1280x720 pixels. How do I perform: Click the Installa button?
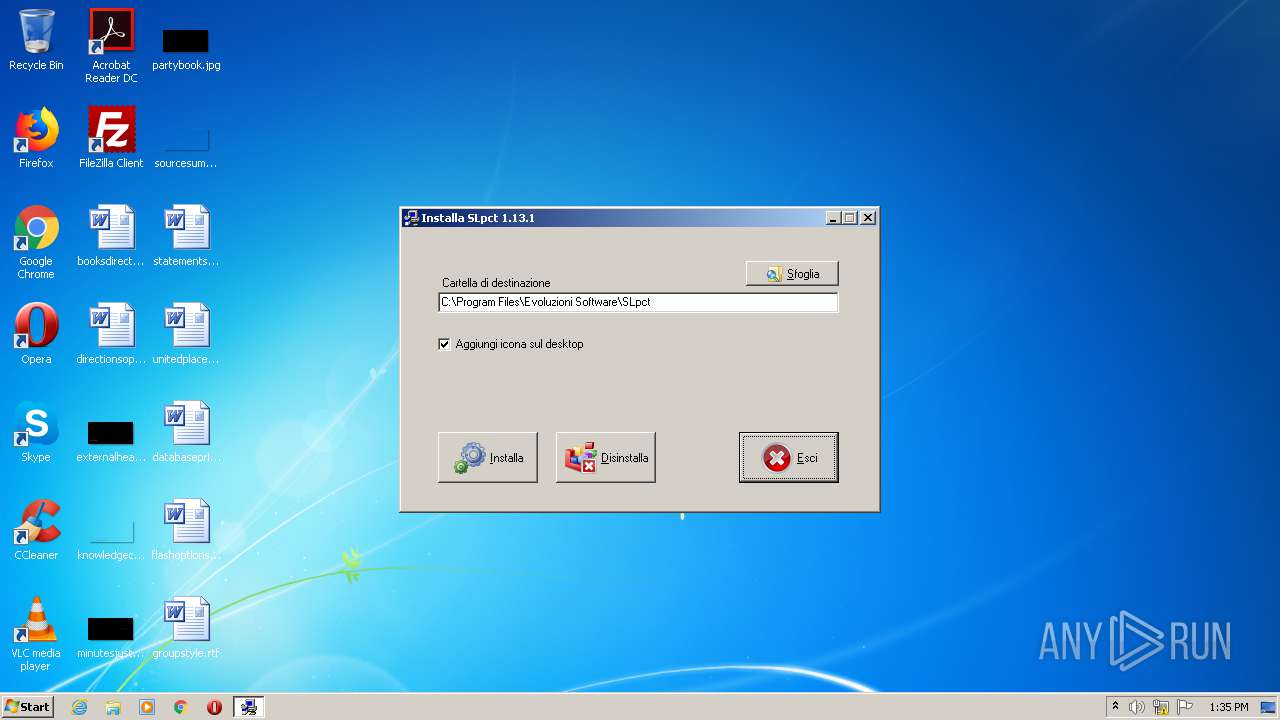tap(488, 458)
